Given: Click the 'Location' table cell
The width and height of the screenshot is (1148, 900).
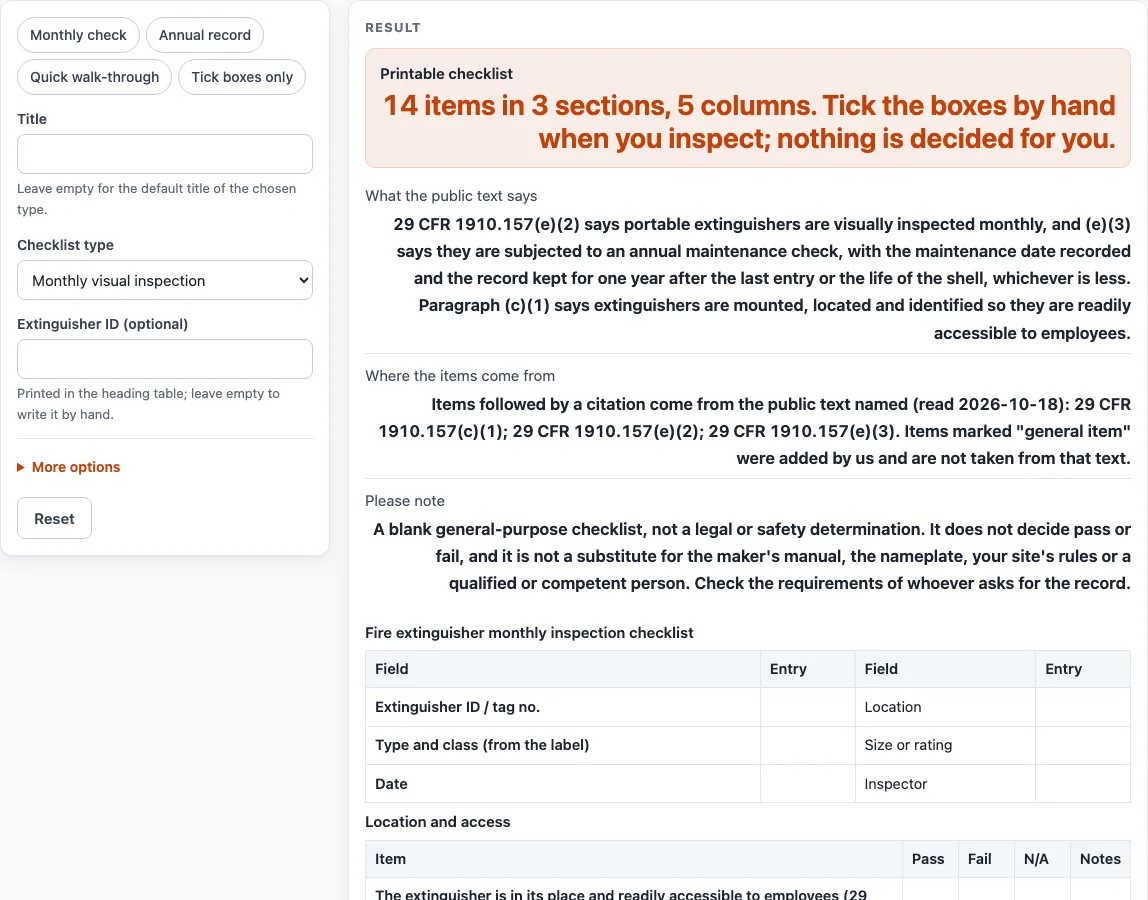Looking at the screenshot, I should [945, 707].
